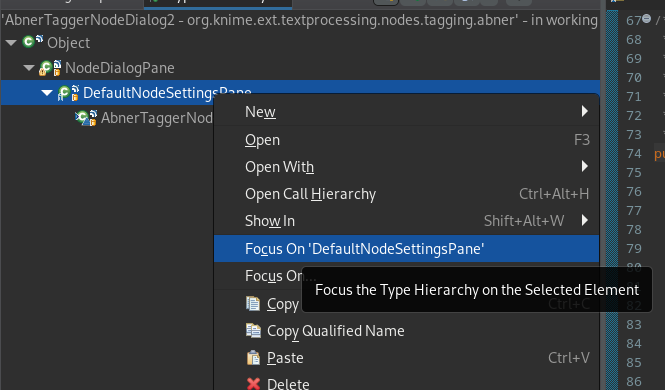Collapse the Object tree node
The image size is (665, 390).
[11, 42]
